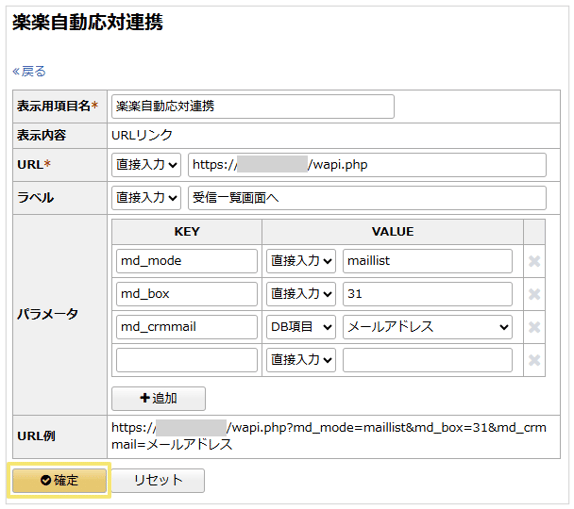Click the VALUE column header
This screenshot has width=574, height=509.
(x=393, y=232)
